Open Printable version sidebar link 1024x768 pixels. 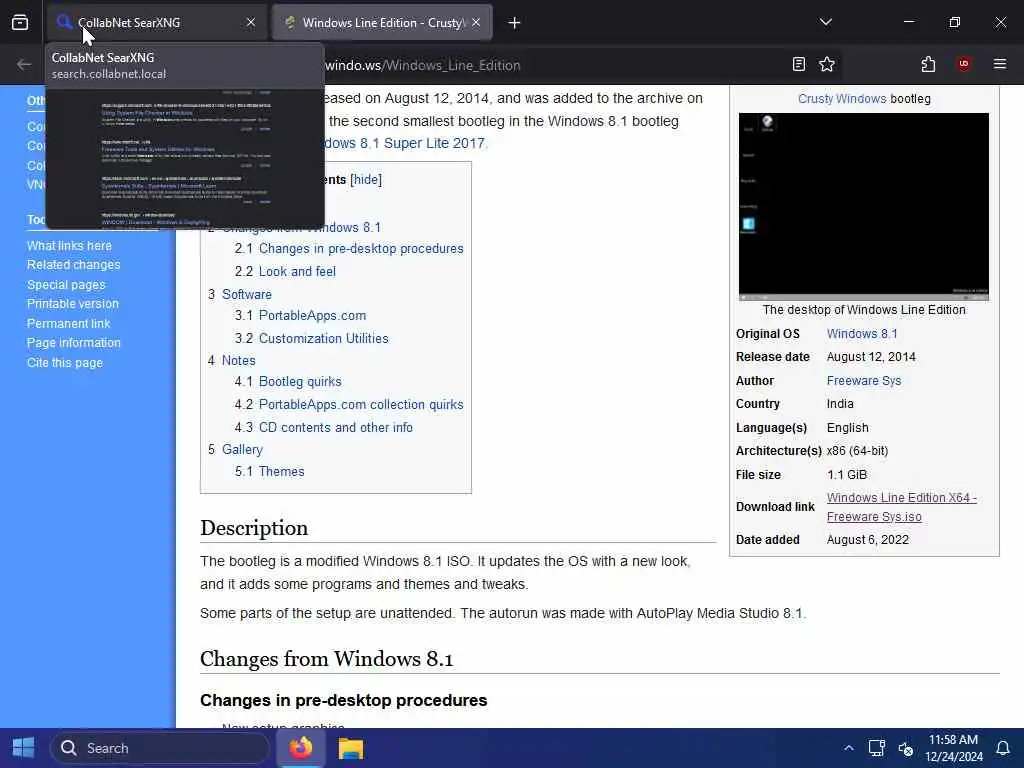coord(72,304)
